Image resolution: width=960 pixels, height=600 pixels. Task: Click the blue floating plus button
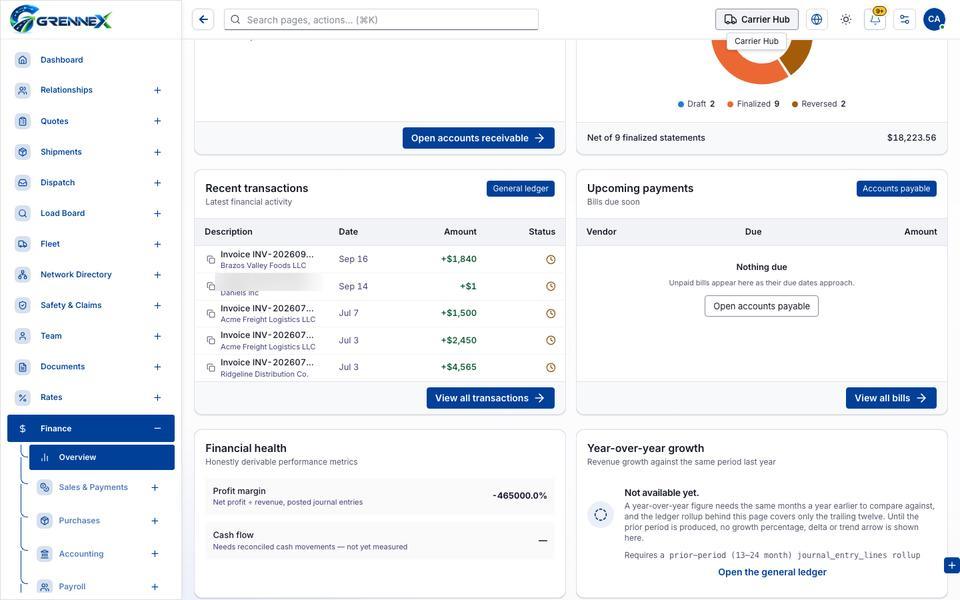click(951, 565)
